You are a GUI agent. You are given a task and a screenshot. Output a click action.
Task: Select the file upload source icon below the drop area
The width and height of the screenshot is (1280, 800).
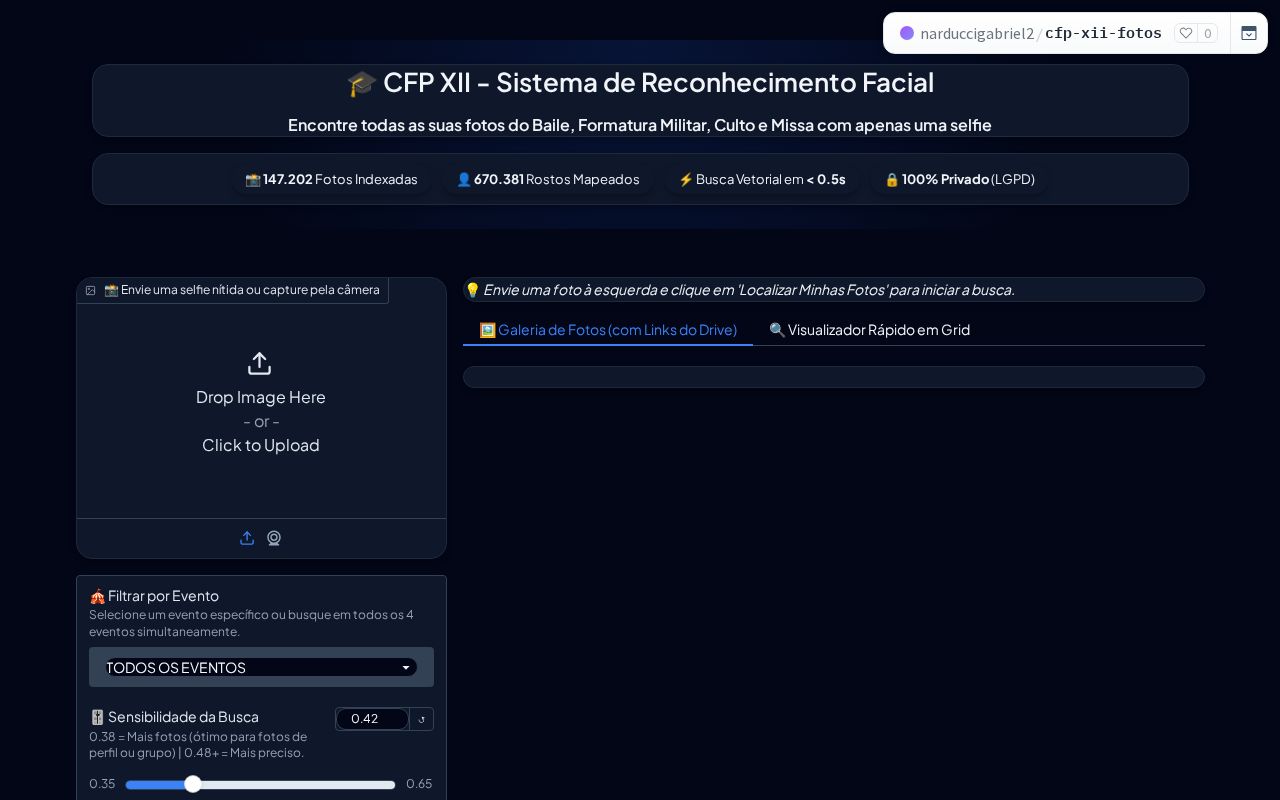(x=247, y=538)
